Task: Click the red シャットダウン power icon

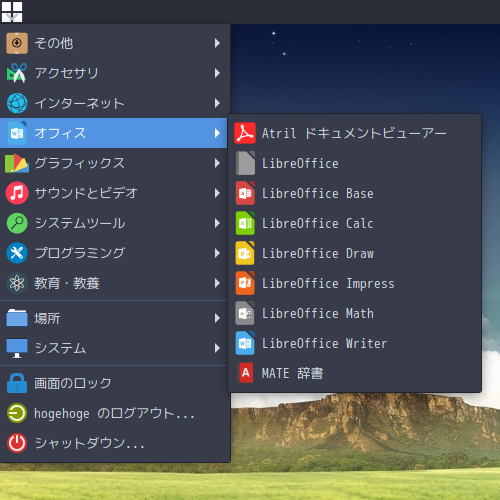Action: click(17, 443)
